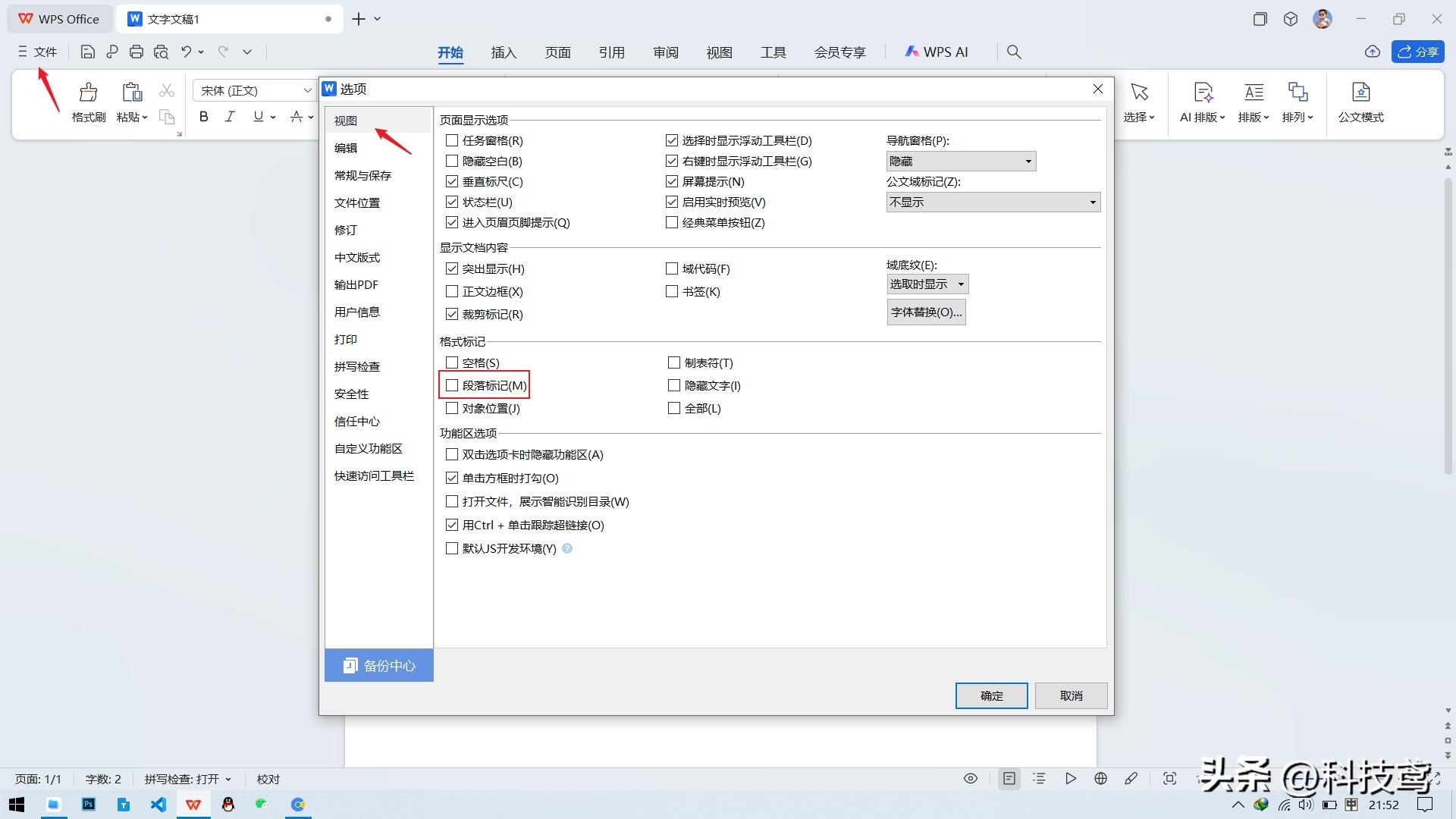Open the 导航窗格 hidden dropdown
Viewport: 1456px width, 819px height.
click(x=1029, y=161)
